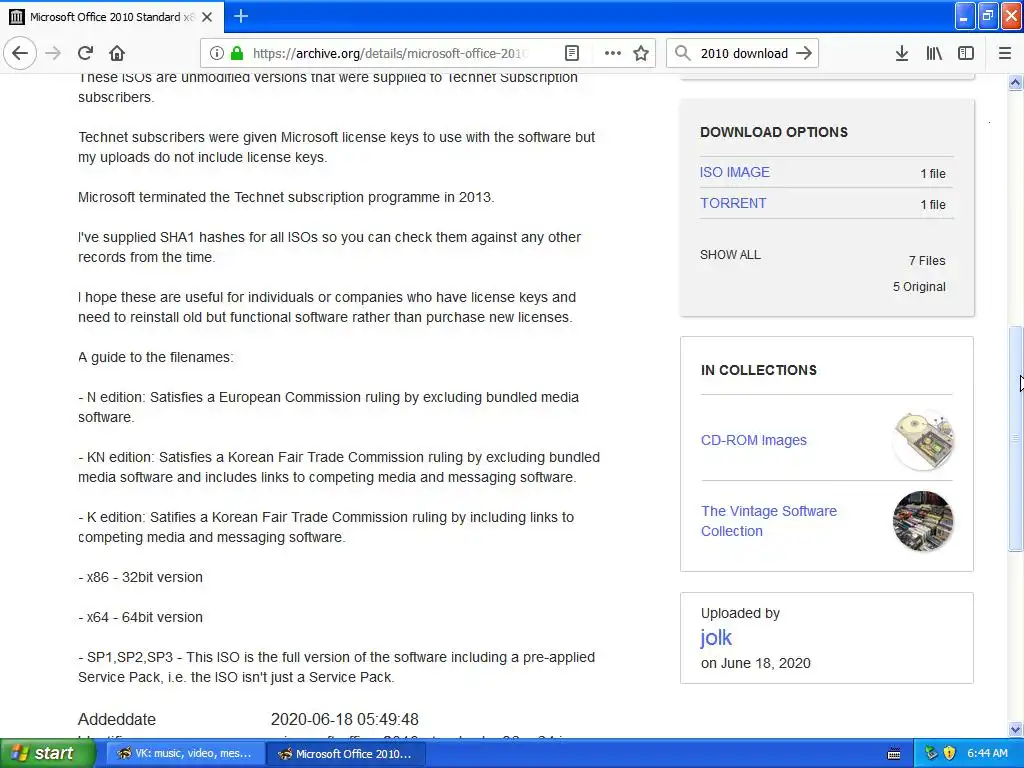Click the '5 Original' text
Image resolution: width=1024 pixels, height=768 pixels.
tap(919, 287)
